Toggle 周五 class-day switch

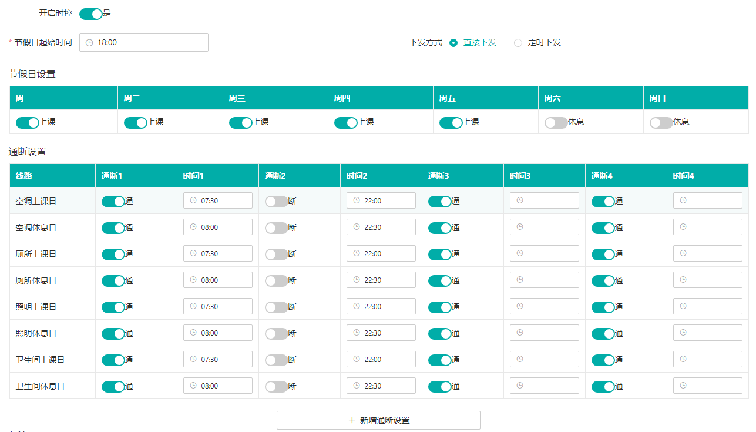point(451,122)
